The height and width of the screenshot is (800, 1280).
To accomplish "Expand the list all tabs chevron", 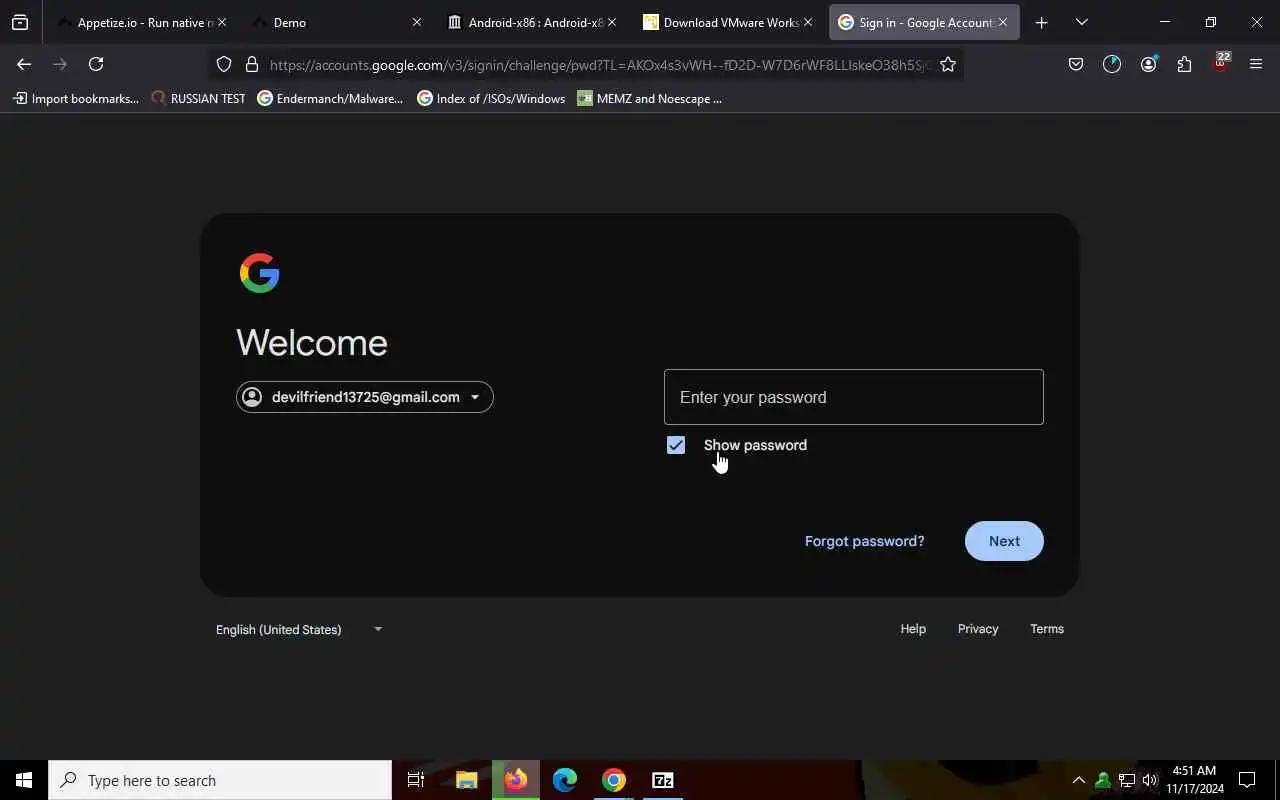I will pos(1081,22).
